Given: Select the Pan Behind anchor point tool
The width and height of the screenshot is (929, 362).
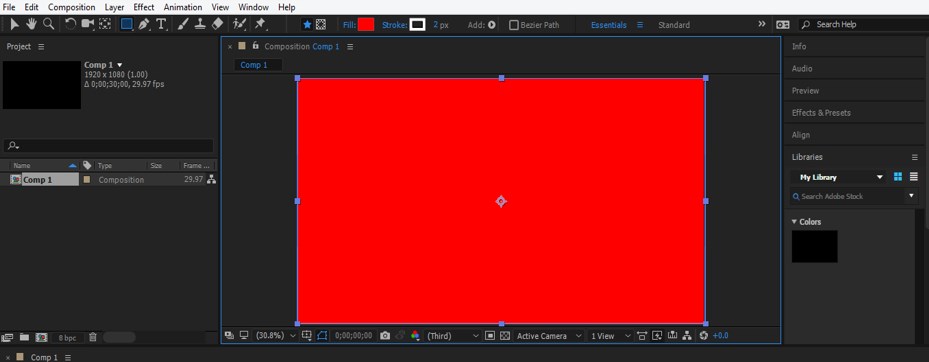Looking at the screenshot, I should [x=105, y=24].
